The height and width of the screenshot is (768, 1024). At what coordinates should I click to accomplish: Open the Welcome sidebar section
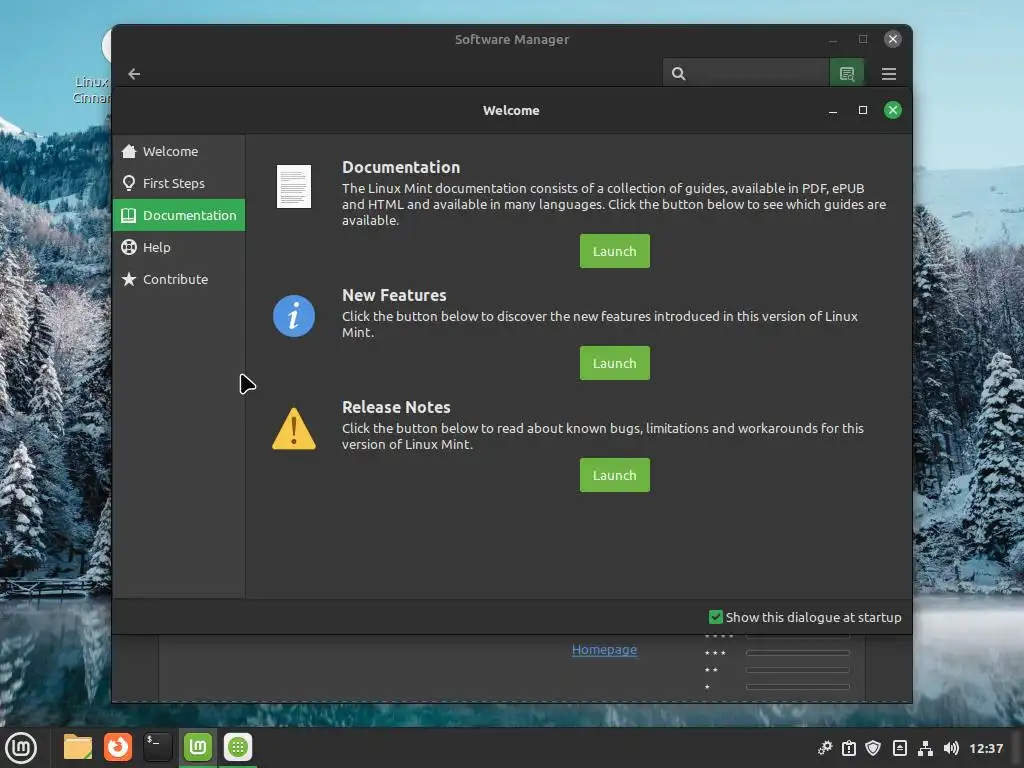click(x=179, y=152)
